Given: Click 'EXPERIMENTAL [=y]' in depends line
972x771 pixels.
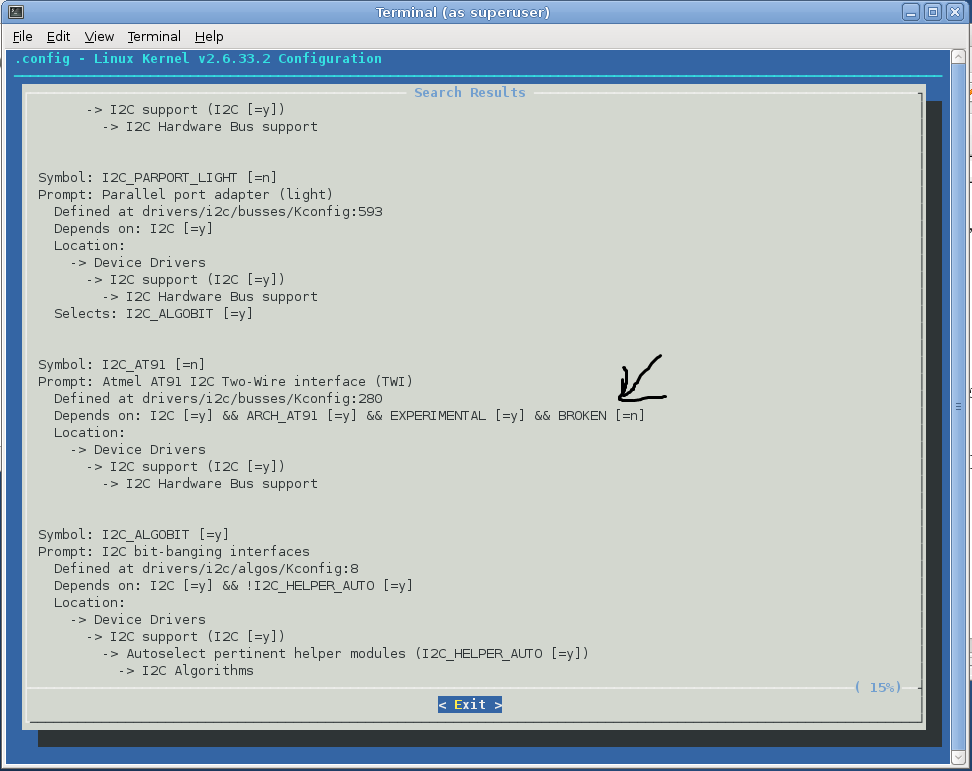Looking at the screenshot, I should (457, 416).
